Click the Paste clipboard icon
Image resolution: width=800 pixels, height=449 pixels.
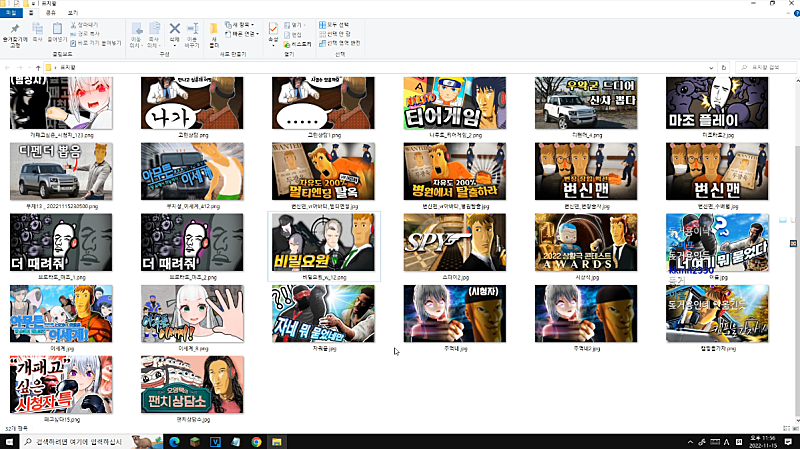[x=57, y=30]
